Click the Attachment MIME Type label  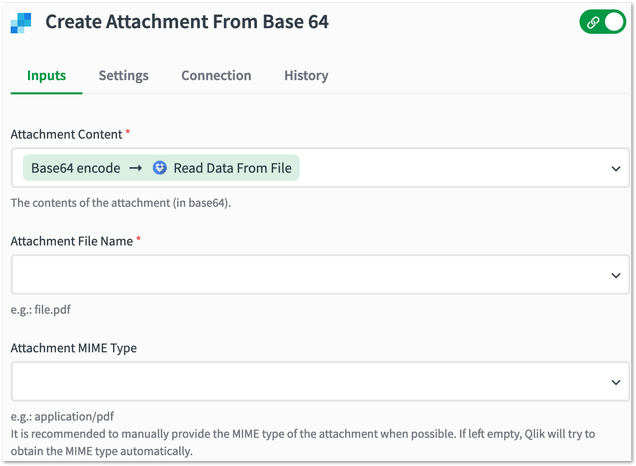click(74, 348)
